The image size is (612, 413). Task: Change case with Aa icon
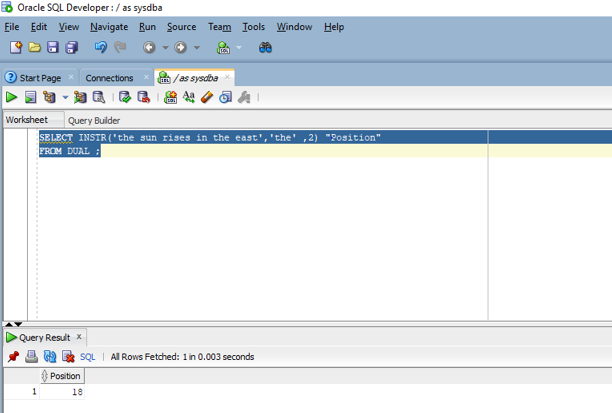[189, 97]
